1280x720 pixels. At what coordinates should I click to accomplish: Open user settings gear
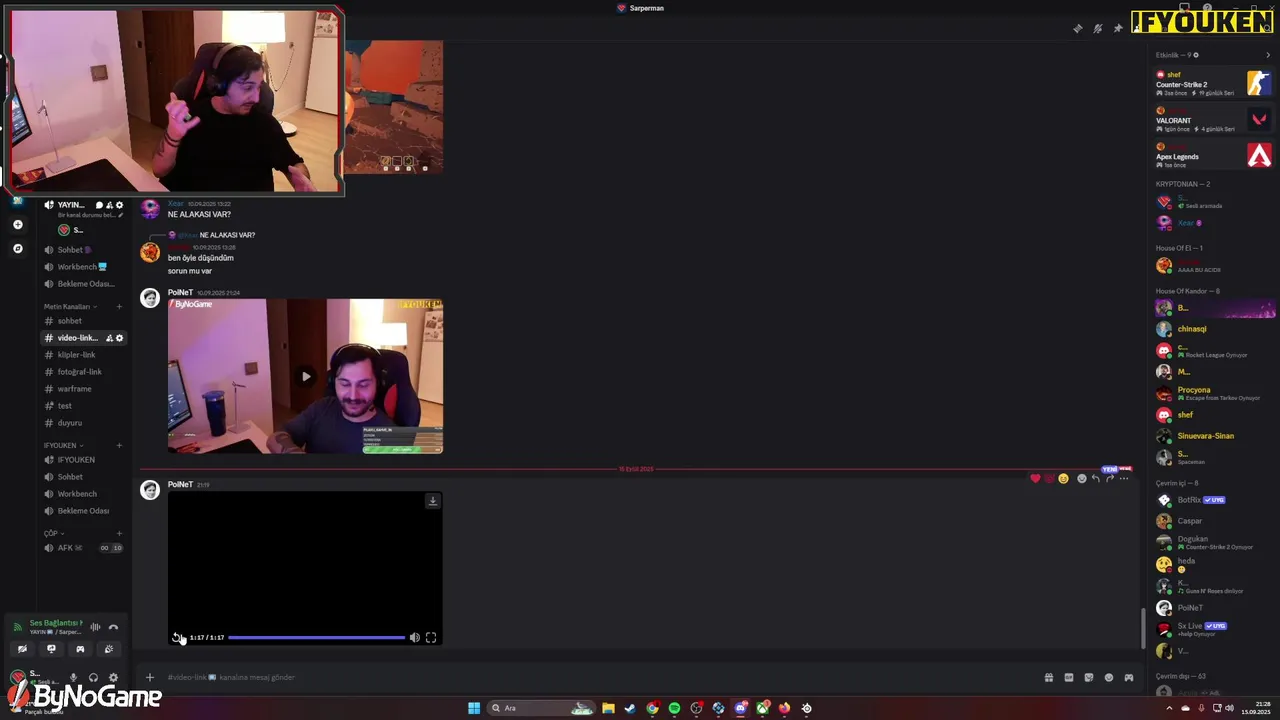coord(113,677)
